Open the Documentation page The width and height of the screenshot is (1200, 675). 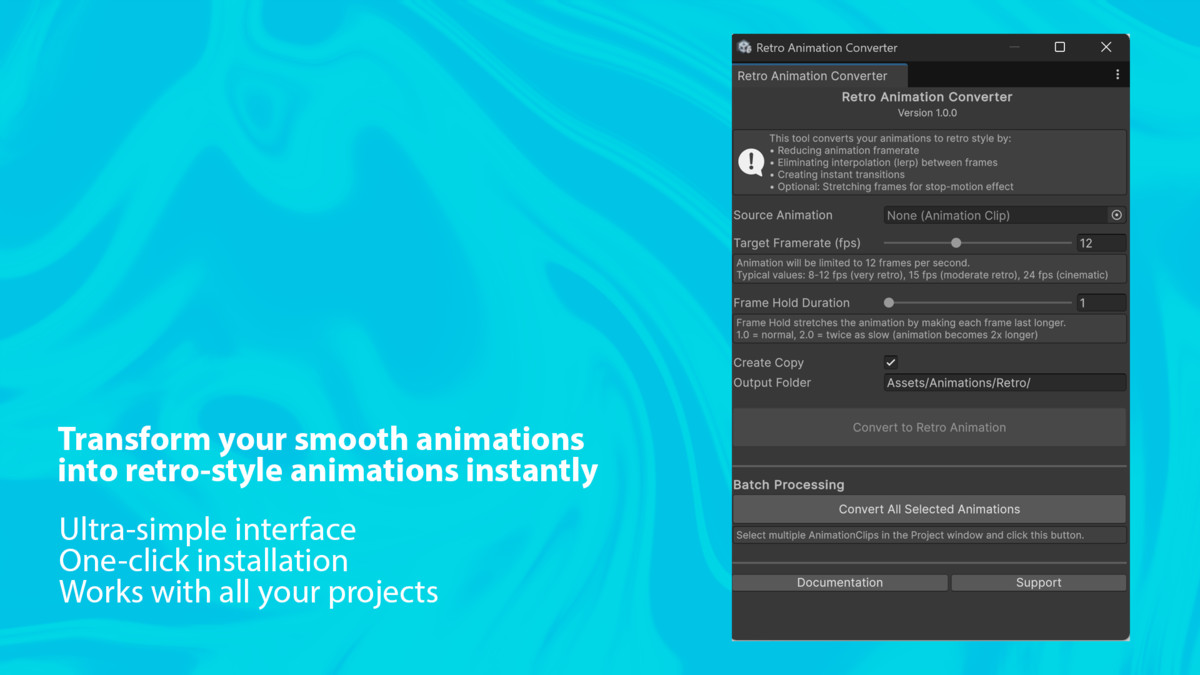point(839,582)
